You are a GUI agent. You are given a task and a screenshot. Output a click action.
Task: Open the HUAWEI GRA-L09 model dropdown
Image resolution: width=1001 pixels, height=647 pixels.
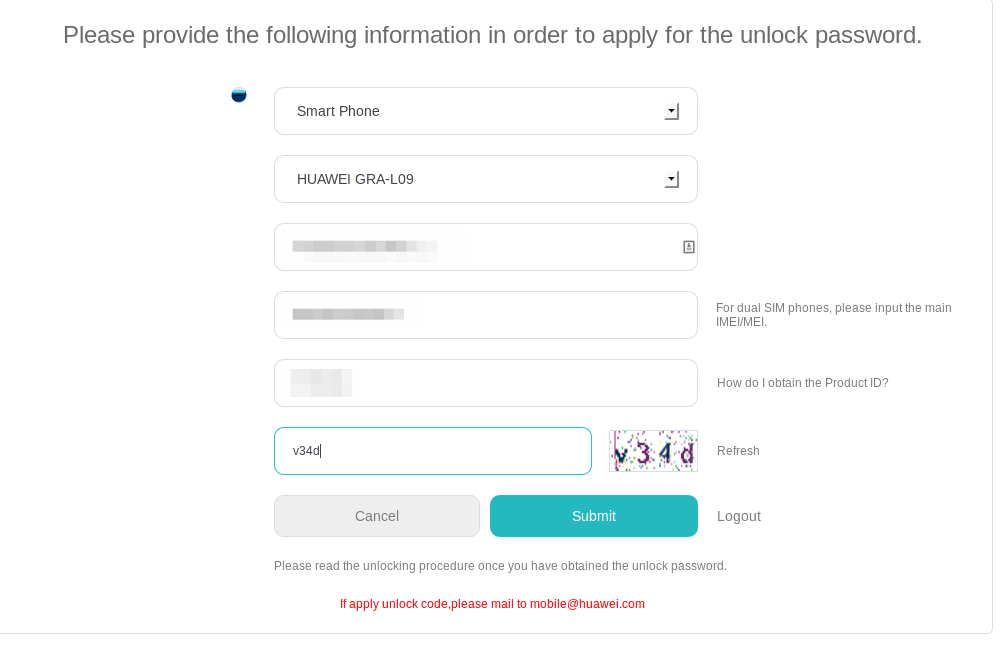[486, 179]
